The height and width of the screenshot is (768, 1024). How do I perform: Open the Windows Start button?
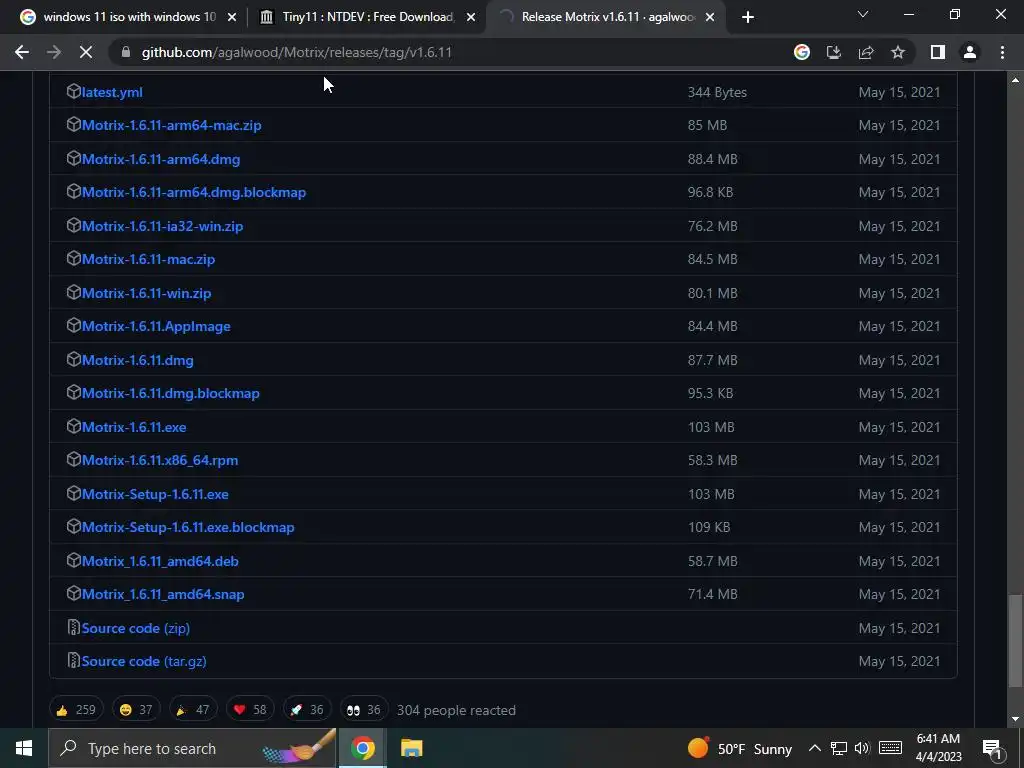(24, 748)
